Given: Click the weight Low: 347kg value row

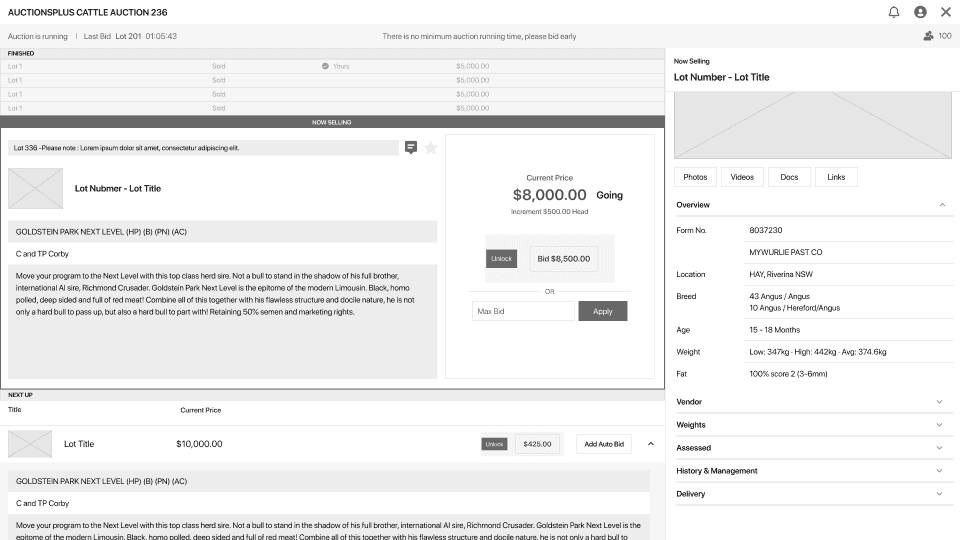Looking at the screenshot, I should click(817, 352).
